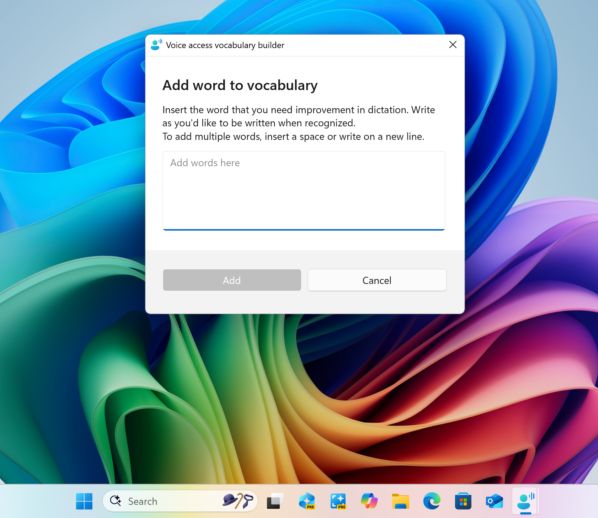Screen dimensions: 598x518
Task: Cancel adding a word to vocabulary
Action: [377, 280]
